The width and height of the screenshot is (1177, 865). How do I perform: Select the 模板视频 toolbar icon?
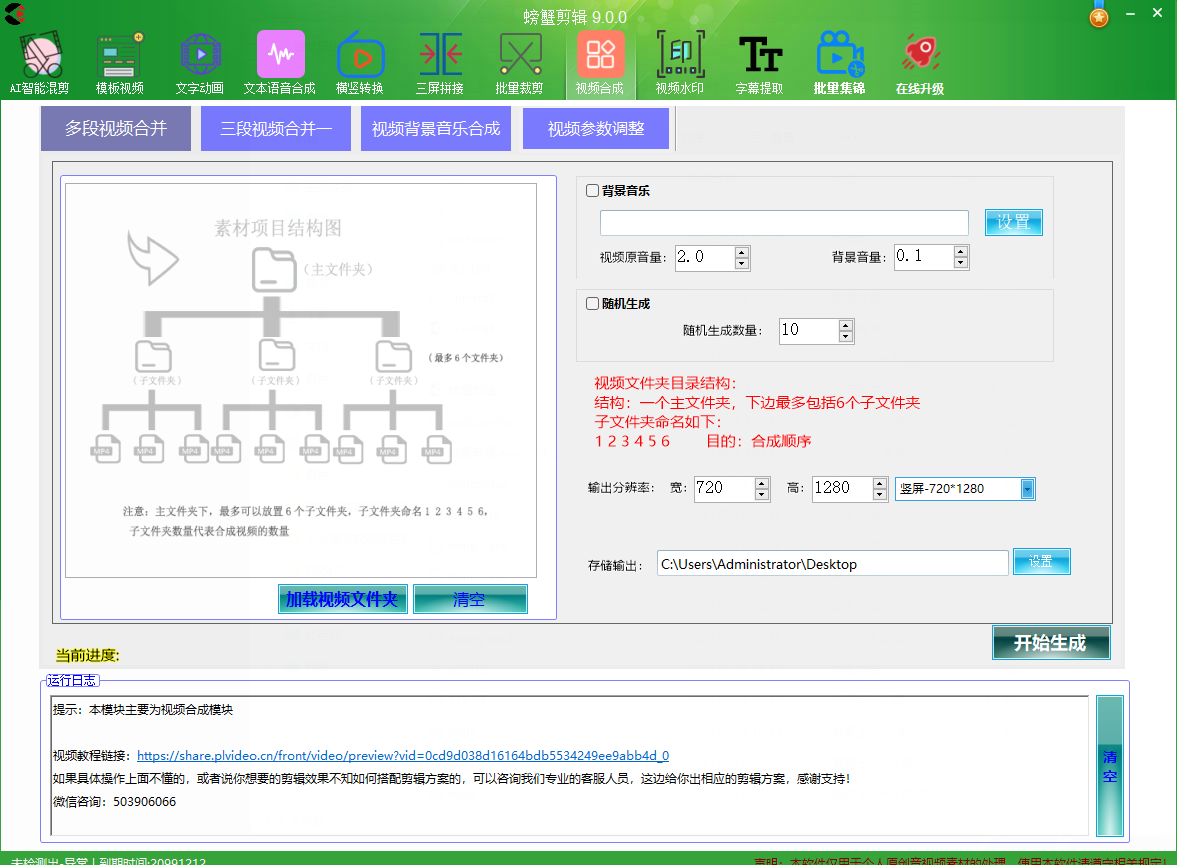pyautogui.click(x=120, y=61)
